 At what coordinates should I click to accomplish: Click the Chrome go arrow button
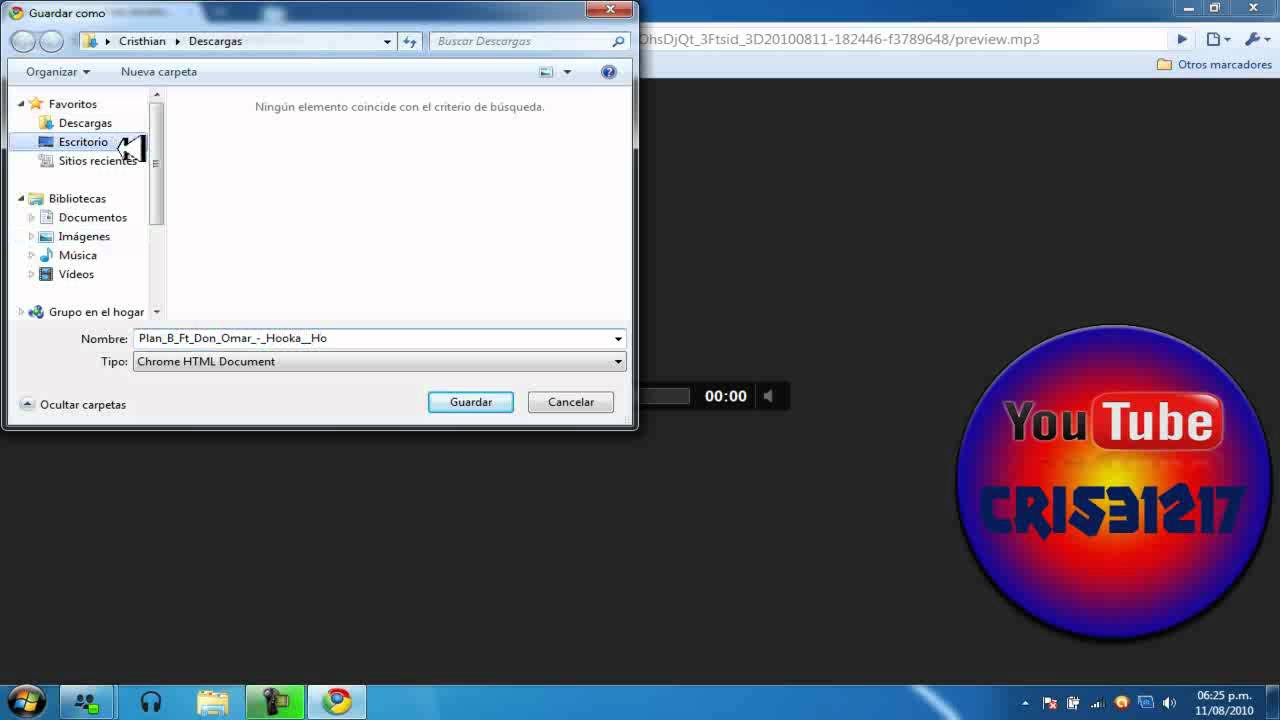tap(1182, 39)
